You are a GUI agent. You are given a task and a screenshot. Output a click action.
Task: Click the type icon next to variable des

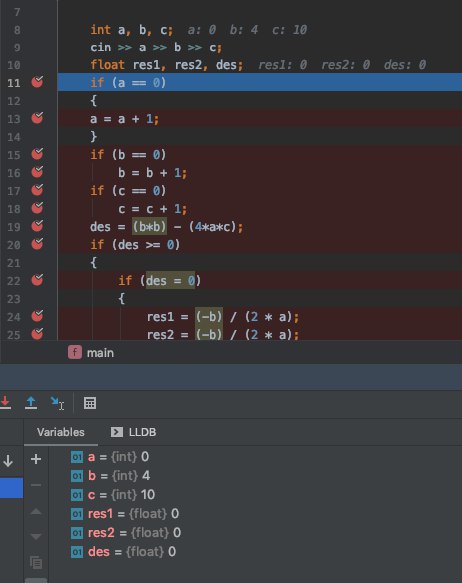click(77, 552)
